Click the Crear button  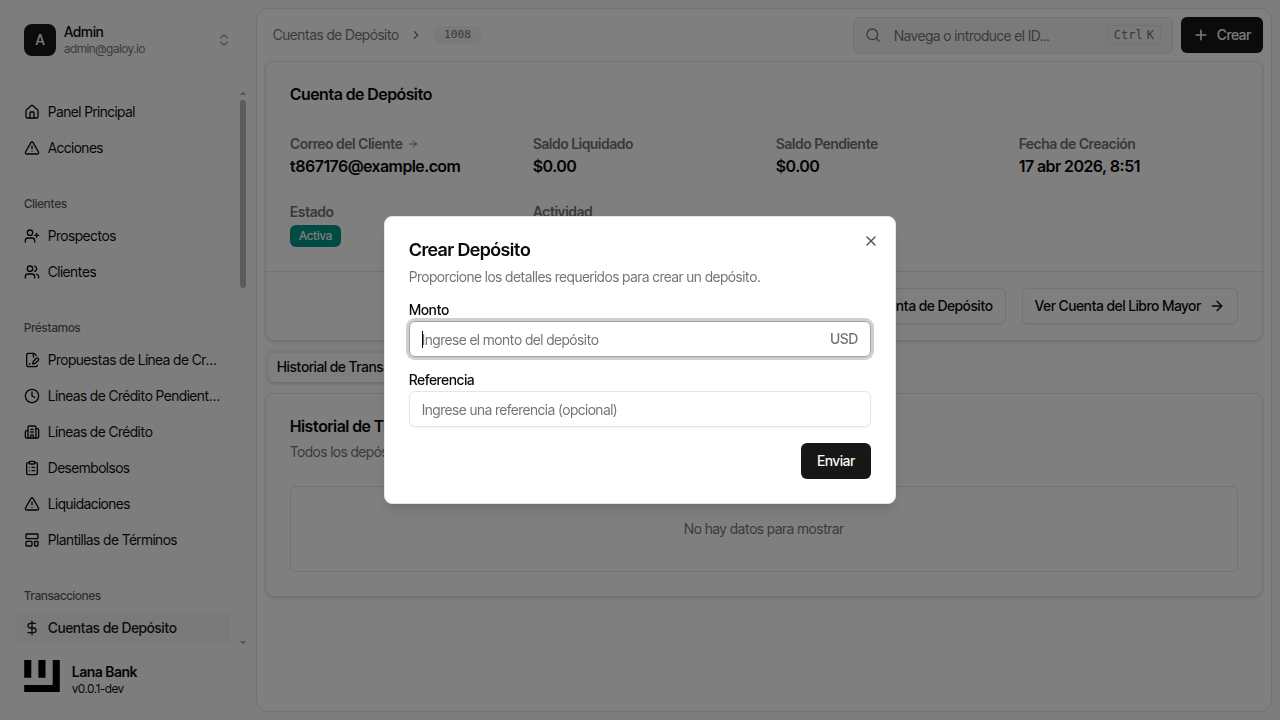[1221, 34]
